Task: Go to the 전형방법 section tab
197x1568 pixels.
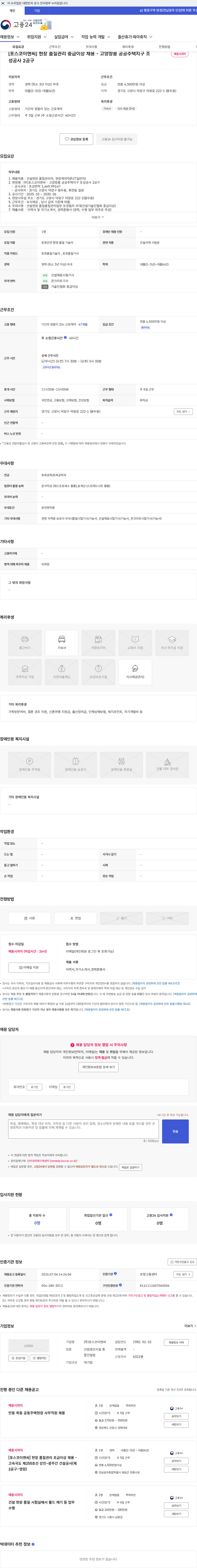Action: pyautogui.click(x=165, y=47)
